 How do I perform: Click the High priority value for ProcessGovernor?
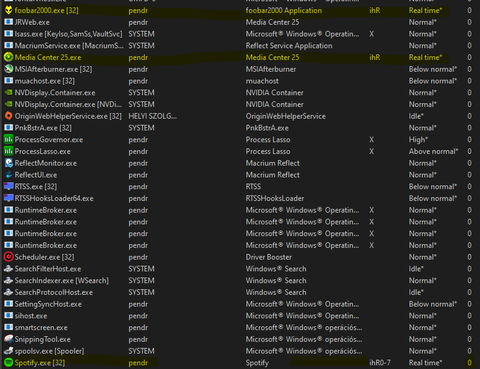point(418,140)
